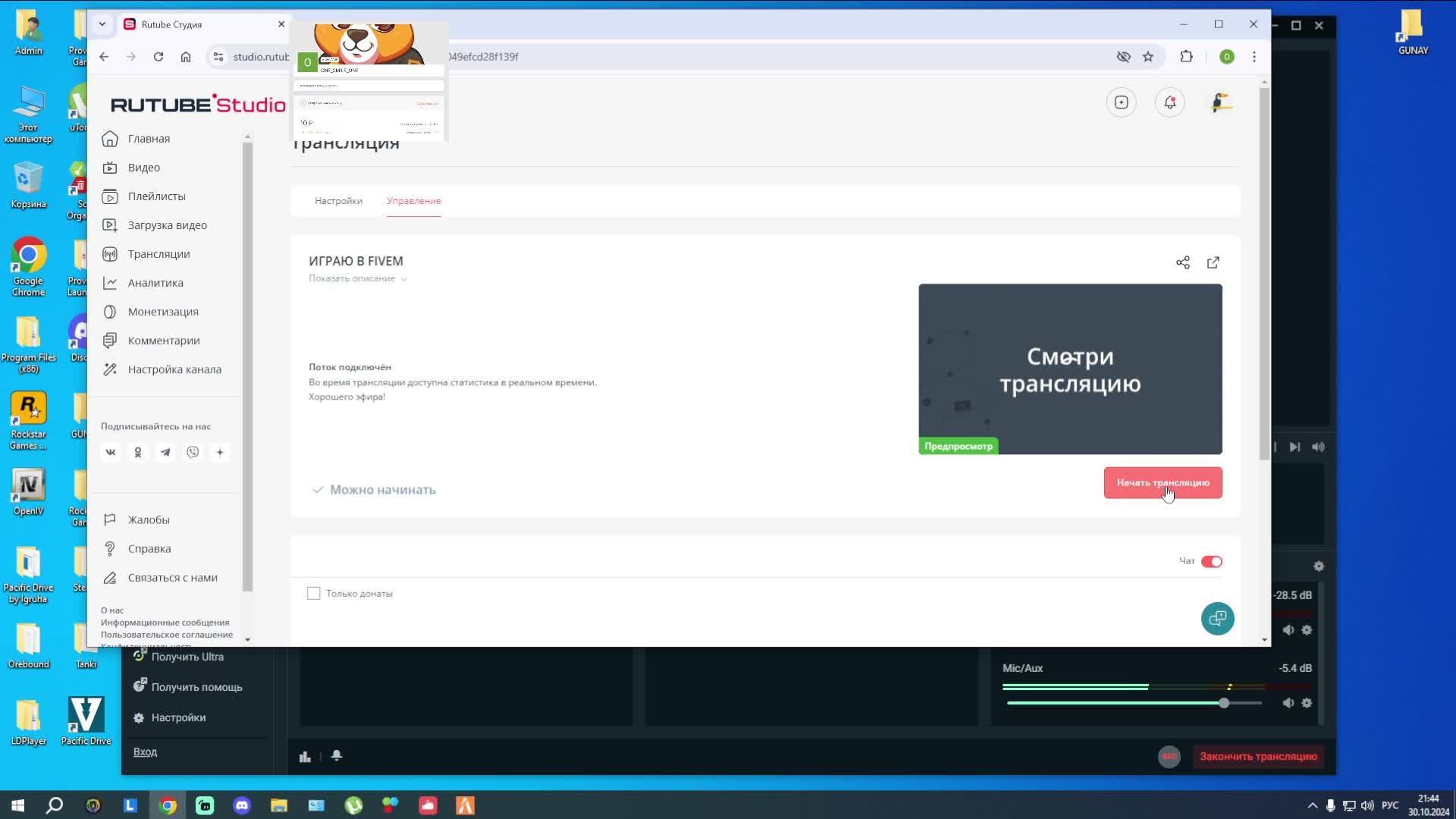Open the Chrome tab search dropdown arrow

click(x=102, y=24)
